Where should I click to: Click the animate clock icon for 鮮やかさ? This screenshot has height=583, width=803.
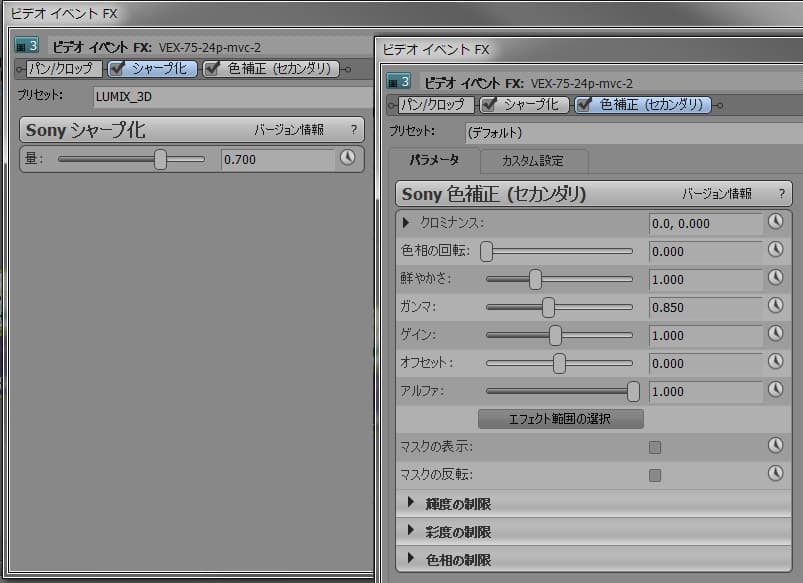[775, 279]
